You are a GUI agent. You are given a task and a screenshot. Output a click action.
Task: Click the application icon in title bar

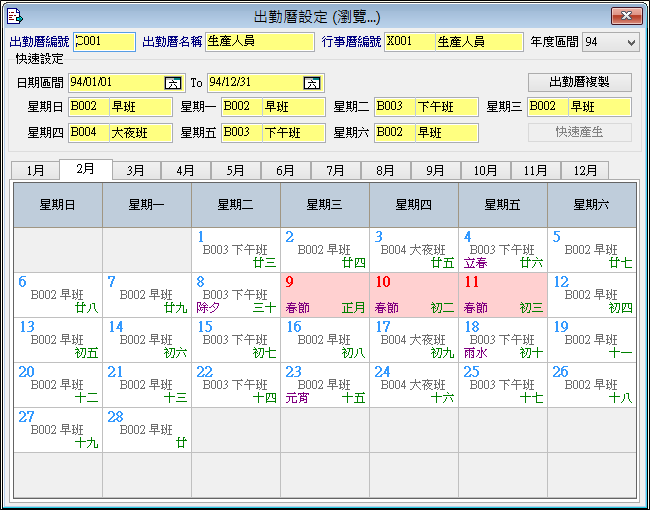[x=15, y=15]
